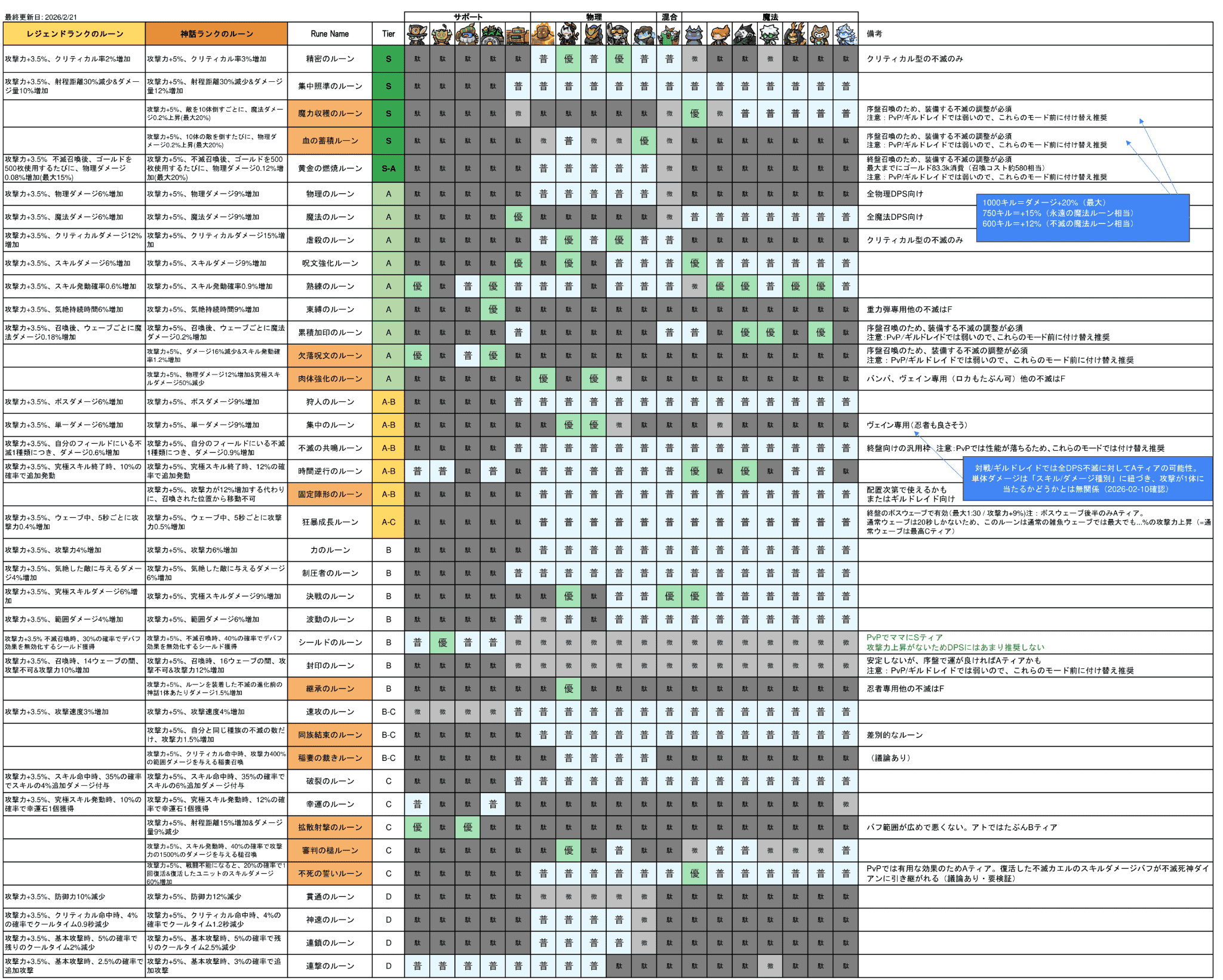Select the レジェンドランクのルーン column header
Image resolution: width=1223 pixels, height=980 pixels.
click(74, 34)
